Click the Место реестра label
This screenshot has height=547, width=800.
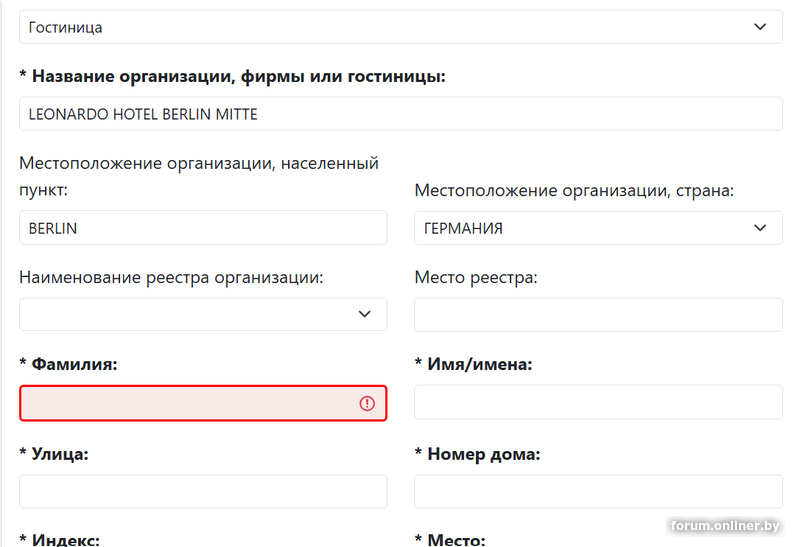point(476,277)
